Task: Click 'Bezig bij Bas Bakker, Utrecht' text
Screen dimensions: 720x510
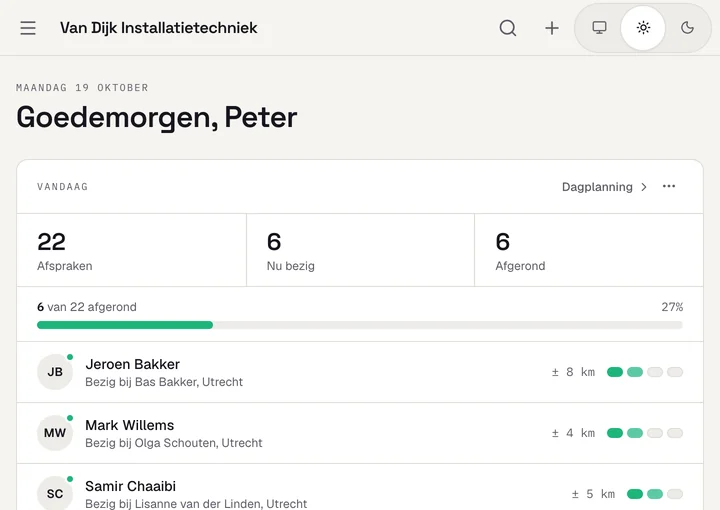Action: [164, 382]
